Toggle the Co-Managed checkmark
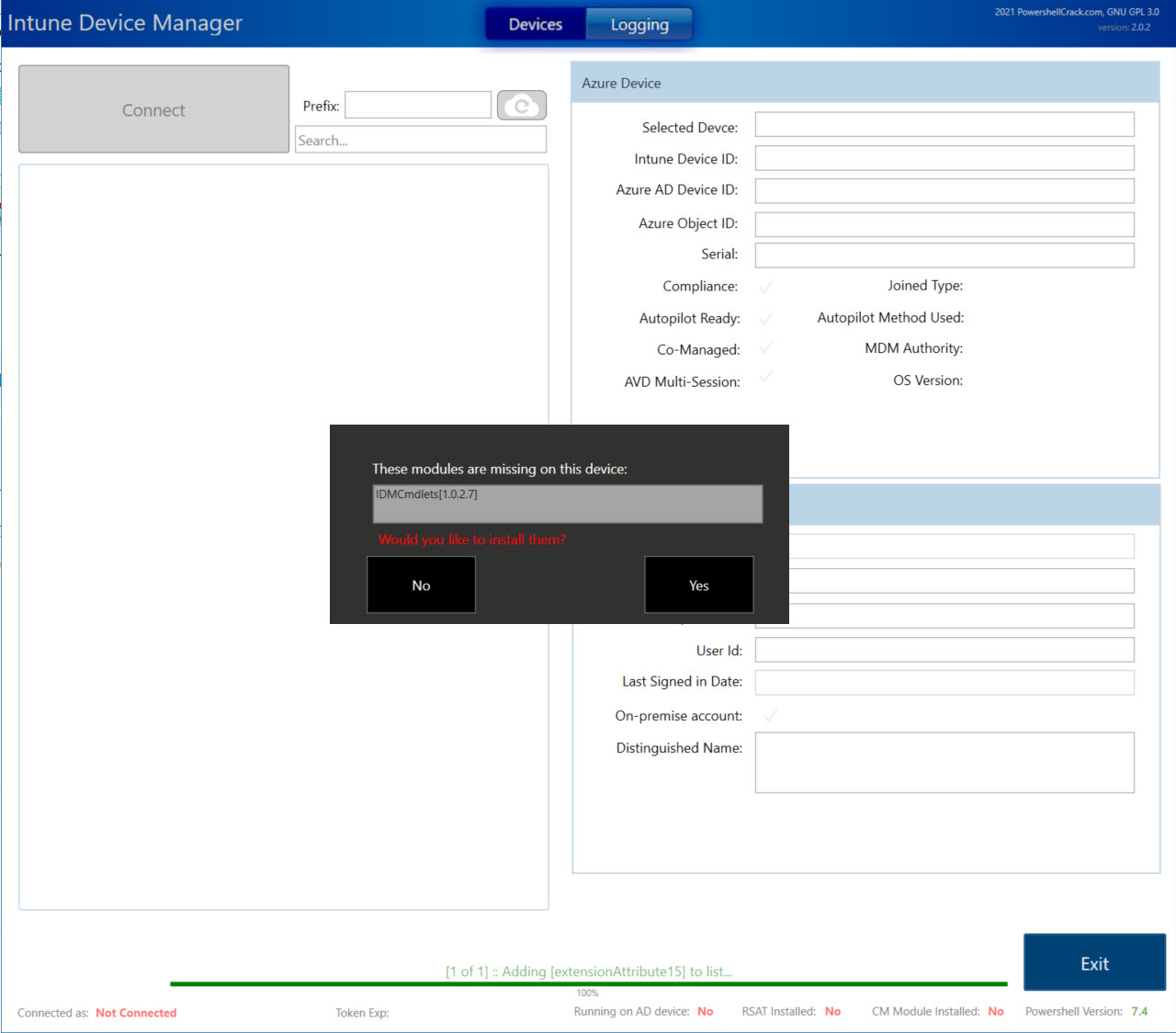 (x=766, y=347)
